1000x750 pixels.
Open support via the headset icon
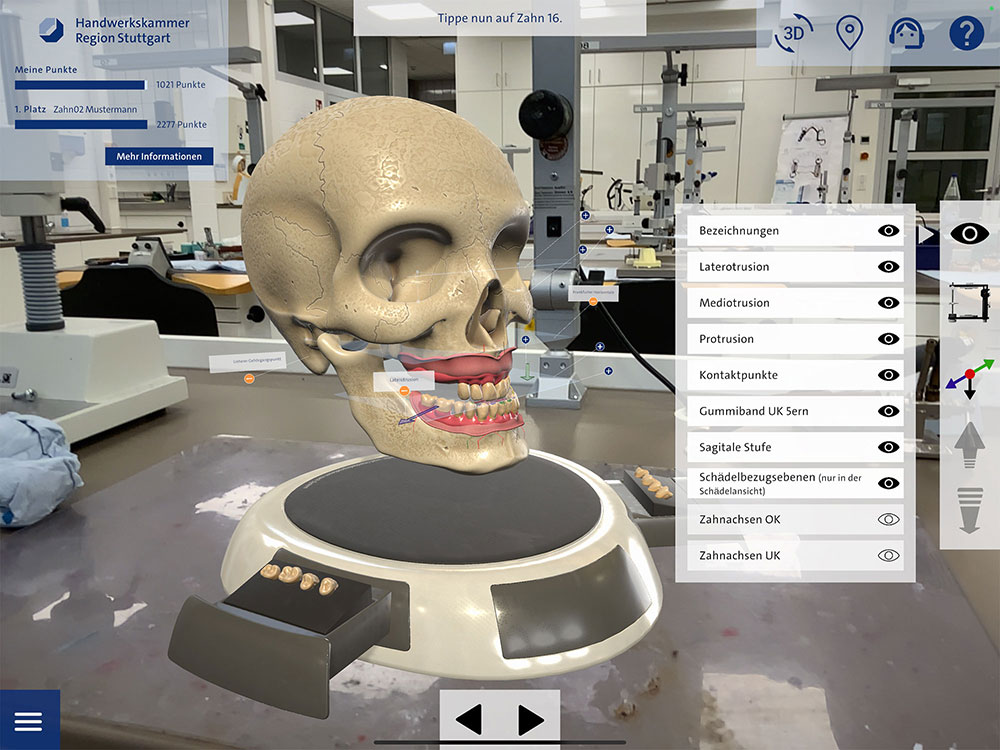coord(906,33)
